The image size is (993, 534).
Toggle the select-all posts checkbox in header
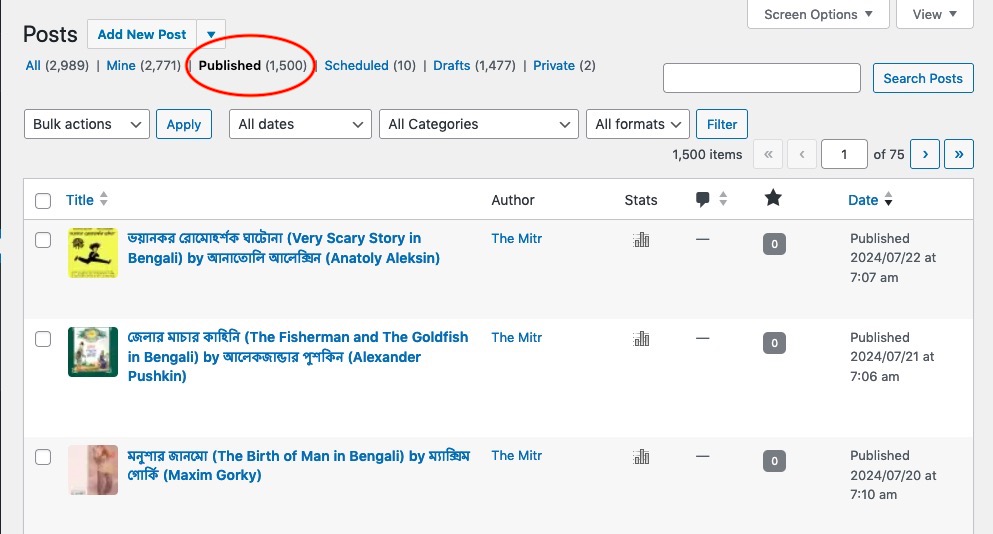click(43, 201)
